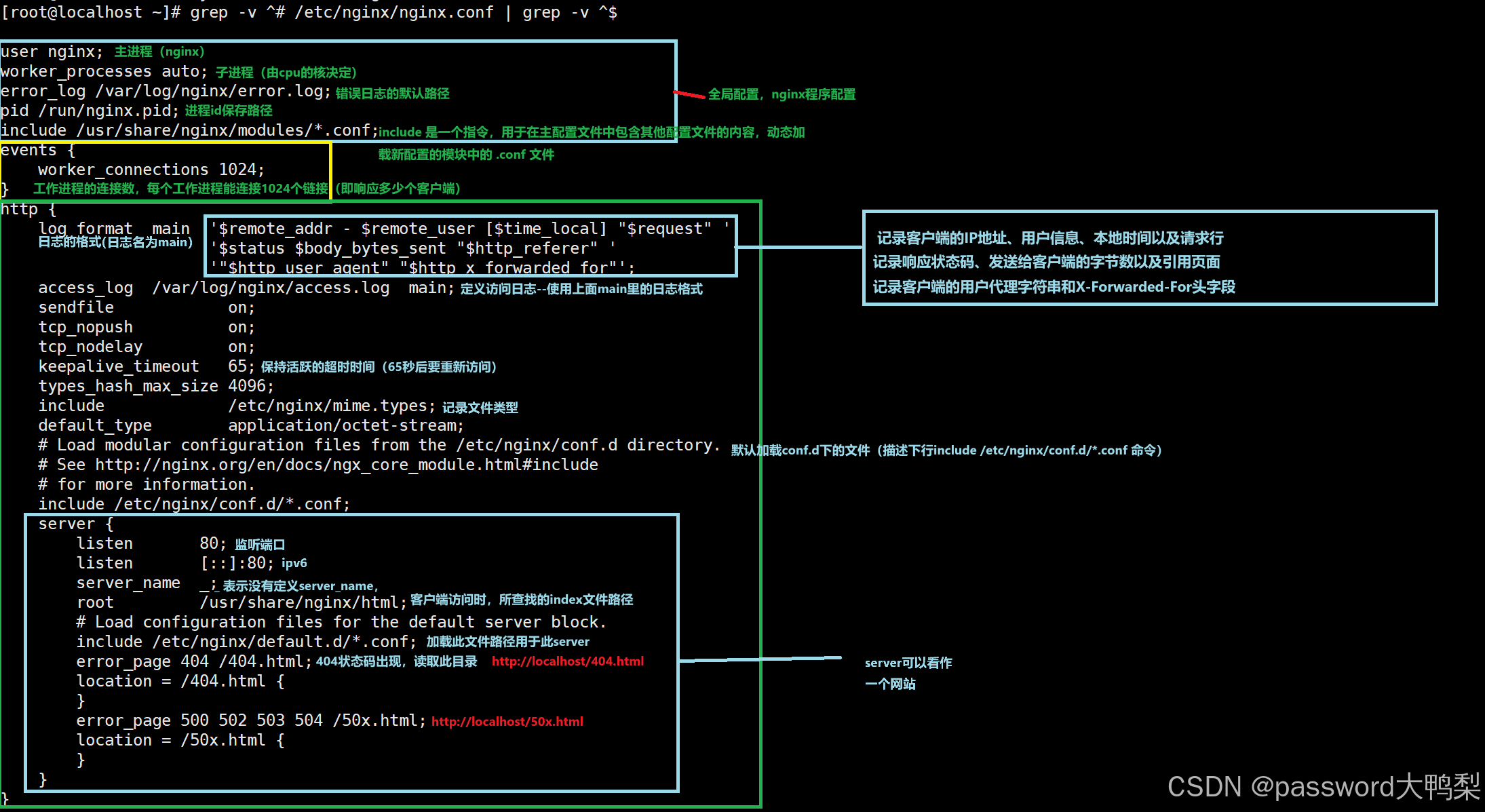
Task: Click the '$http_user_agent' log format line
Action: coord(423,268)
